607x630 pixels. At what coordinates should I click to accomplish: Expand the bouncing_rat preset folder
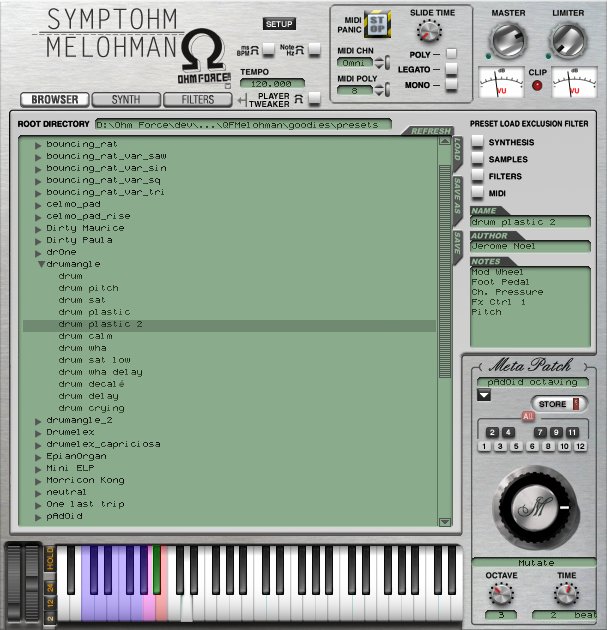click(38, 145)
